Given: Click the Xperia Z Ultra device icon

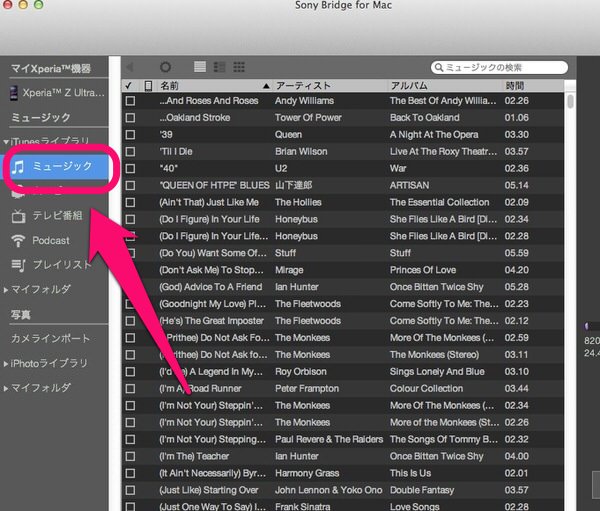Looking at the screenshot, I should point(14,93).
